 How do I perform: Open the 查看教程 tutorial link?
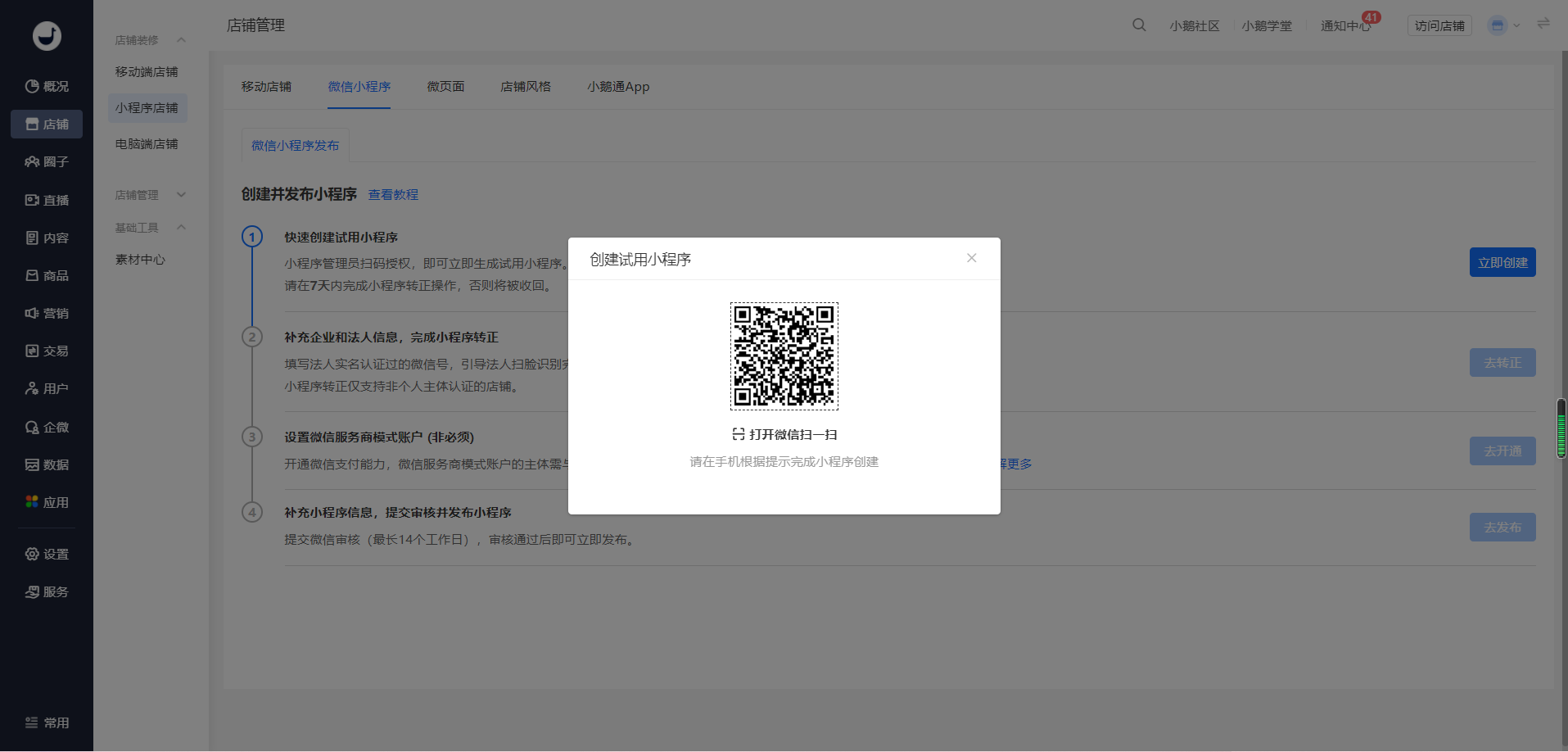point(393,194)
